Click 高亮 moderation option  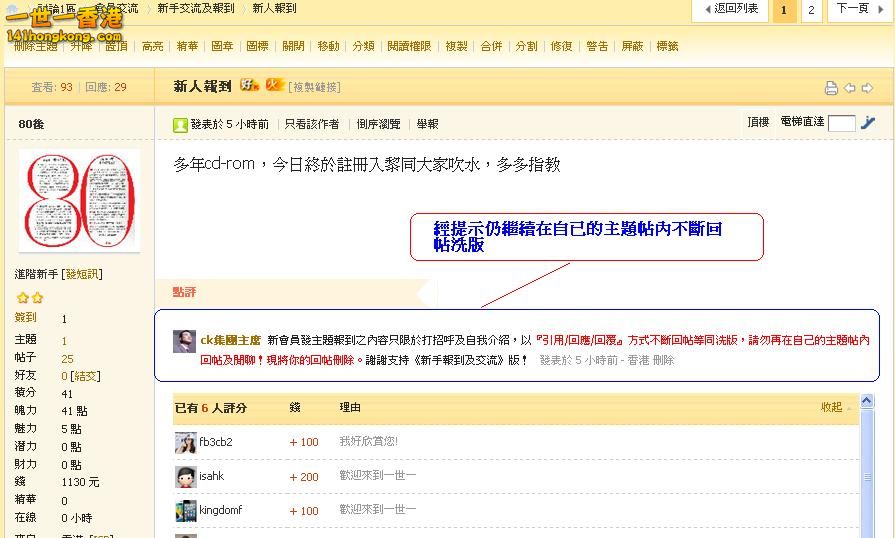(x=152, y=46)
